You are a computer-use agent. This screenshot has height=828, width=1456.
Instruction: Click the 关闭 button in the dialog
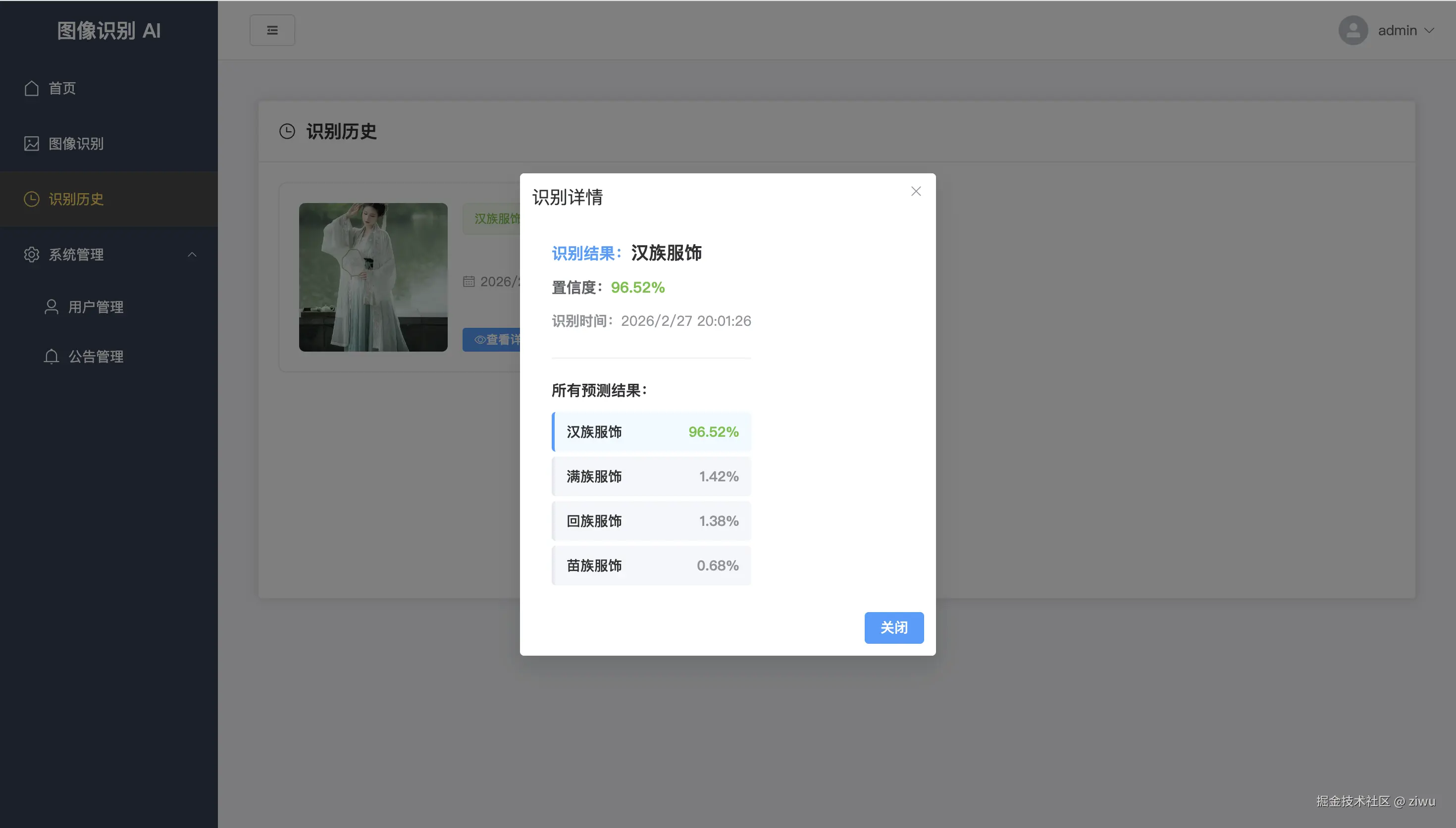click(894, 627)
